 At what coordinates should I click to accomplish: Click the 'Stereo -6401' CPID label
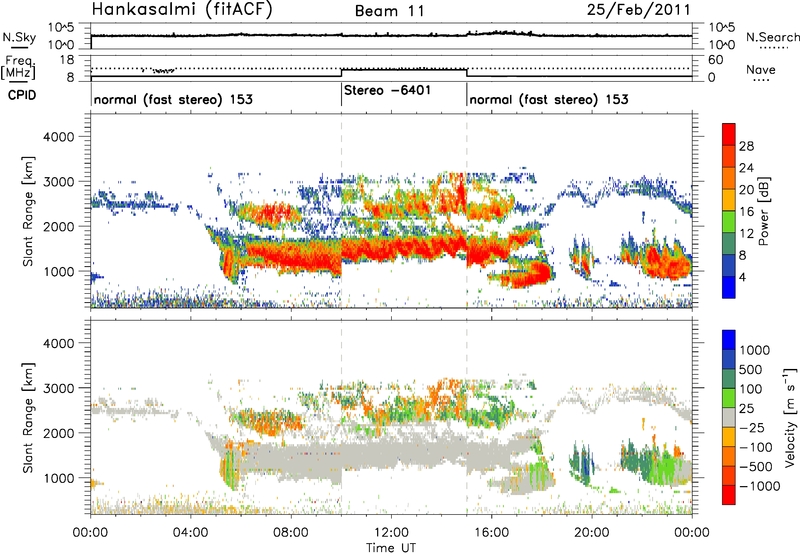pyautogui.click(x=387, y=90)
